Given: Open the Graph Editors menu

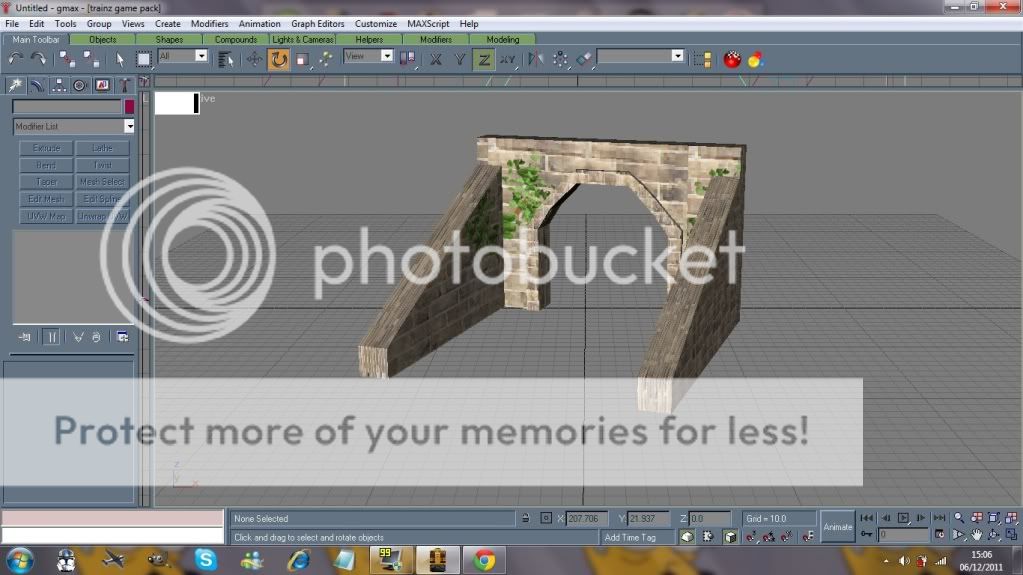Looking at the screenshot, I should pyautogui.click(x=317, y=23).
